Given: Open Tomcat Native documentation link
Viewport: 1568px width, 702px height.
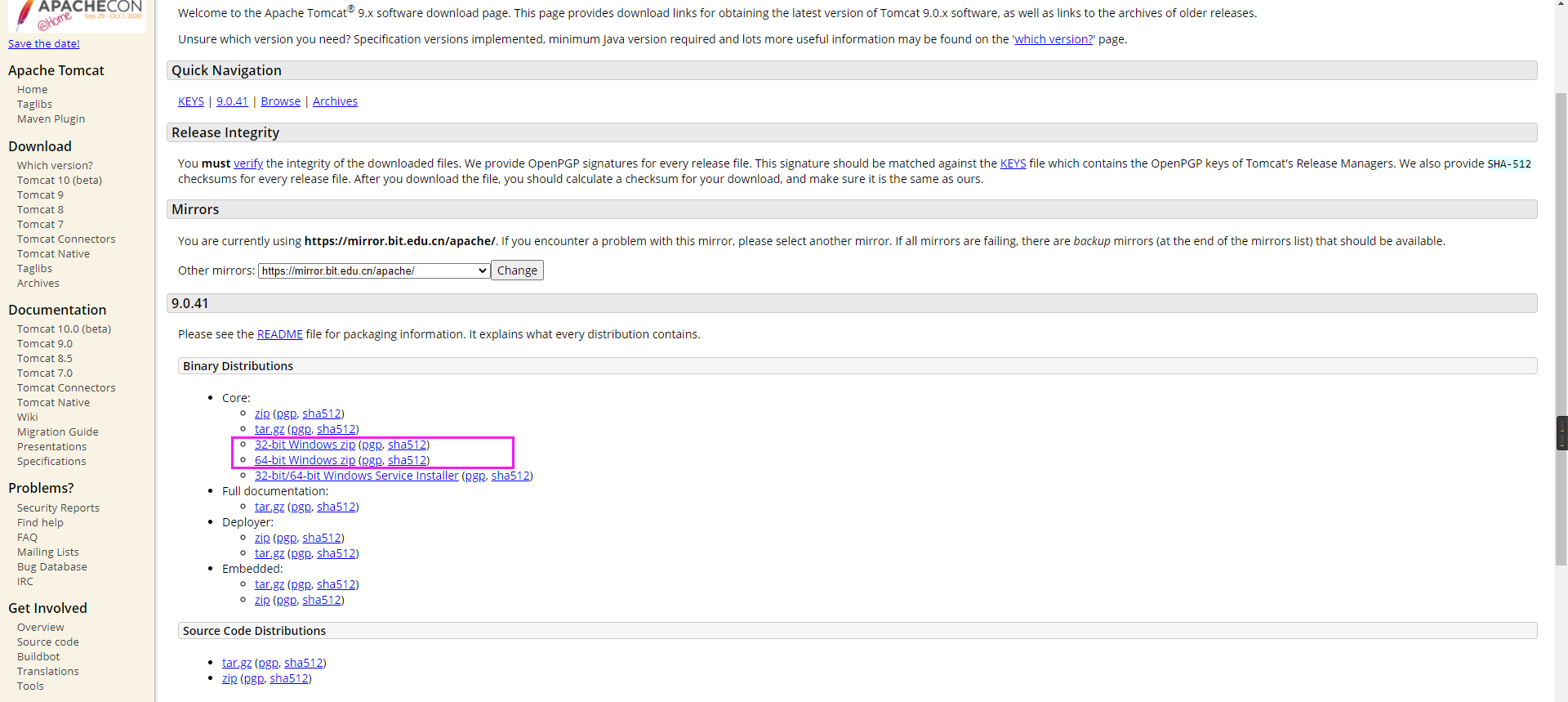Looking at the screenshot, I should point(53,403).
